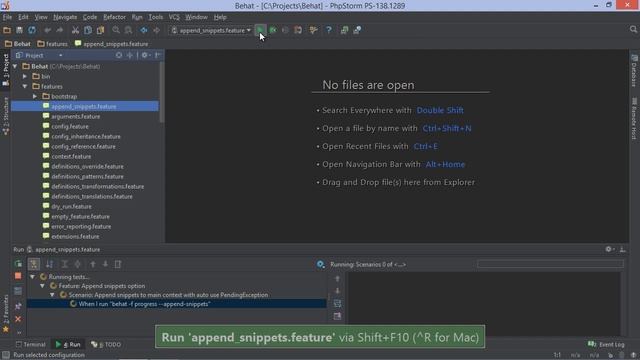Stop the running tests with red square
640x360 pixels.
point(18,276)
